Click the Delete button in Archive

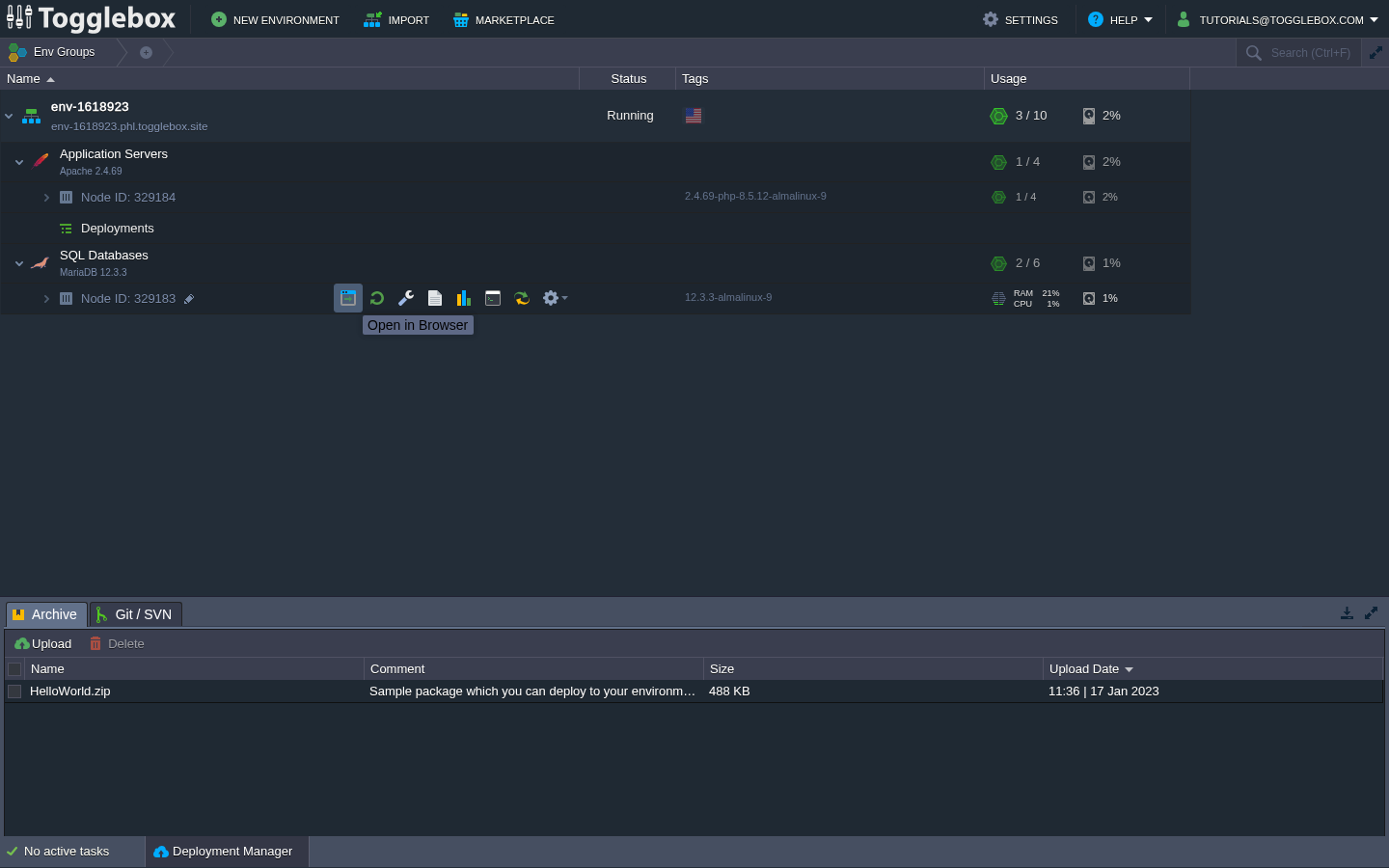click(x=117, y=644)
